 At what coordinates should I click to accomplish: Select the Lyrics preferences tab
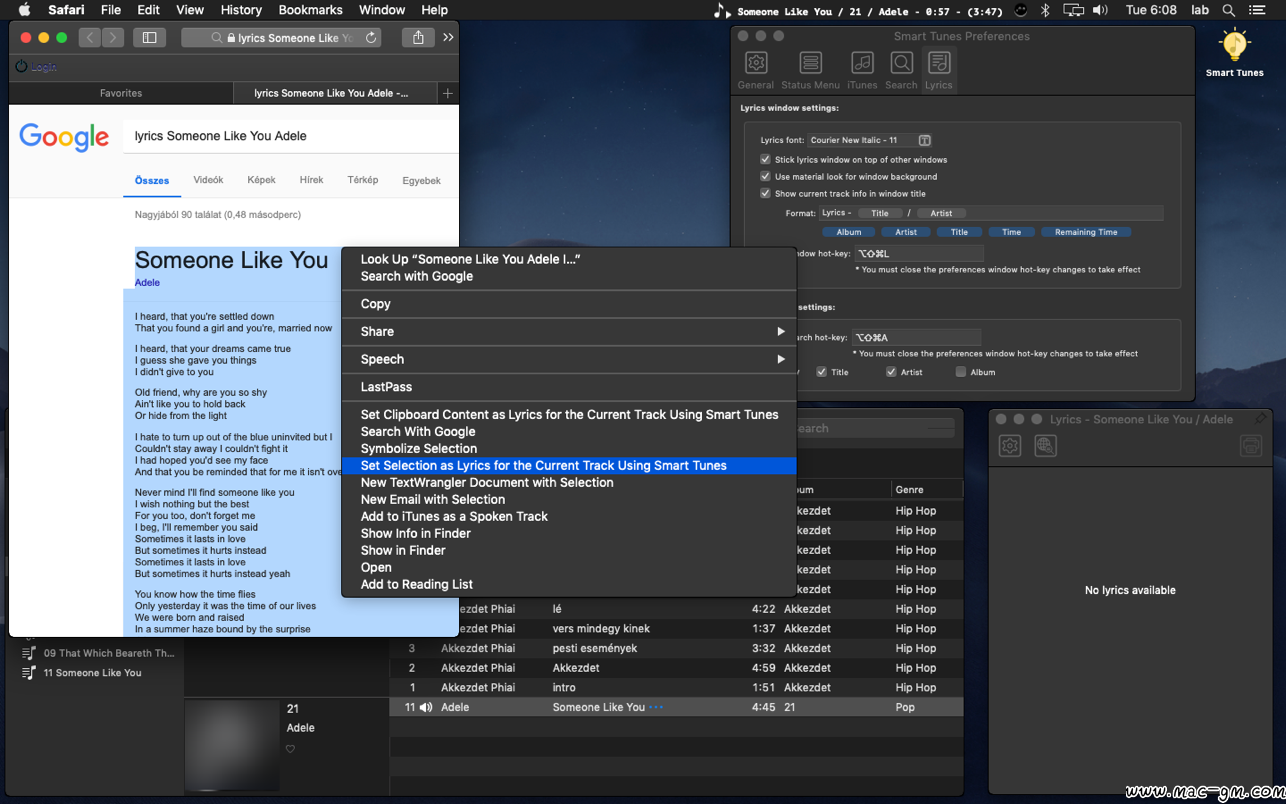[938, 70]
